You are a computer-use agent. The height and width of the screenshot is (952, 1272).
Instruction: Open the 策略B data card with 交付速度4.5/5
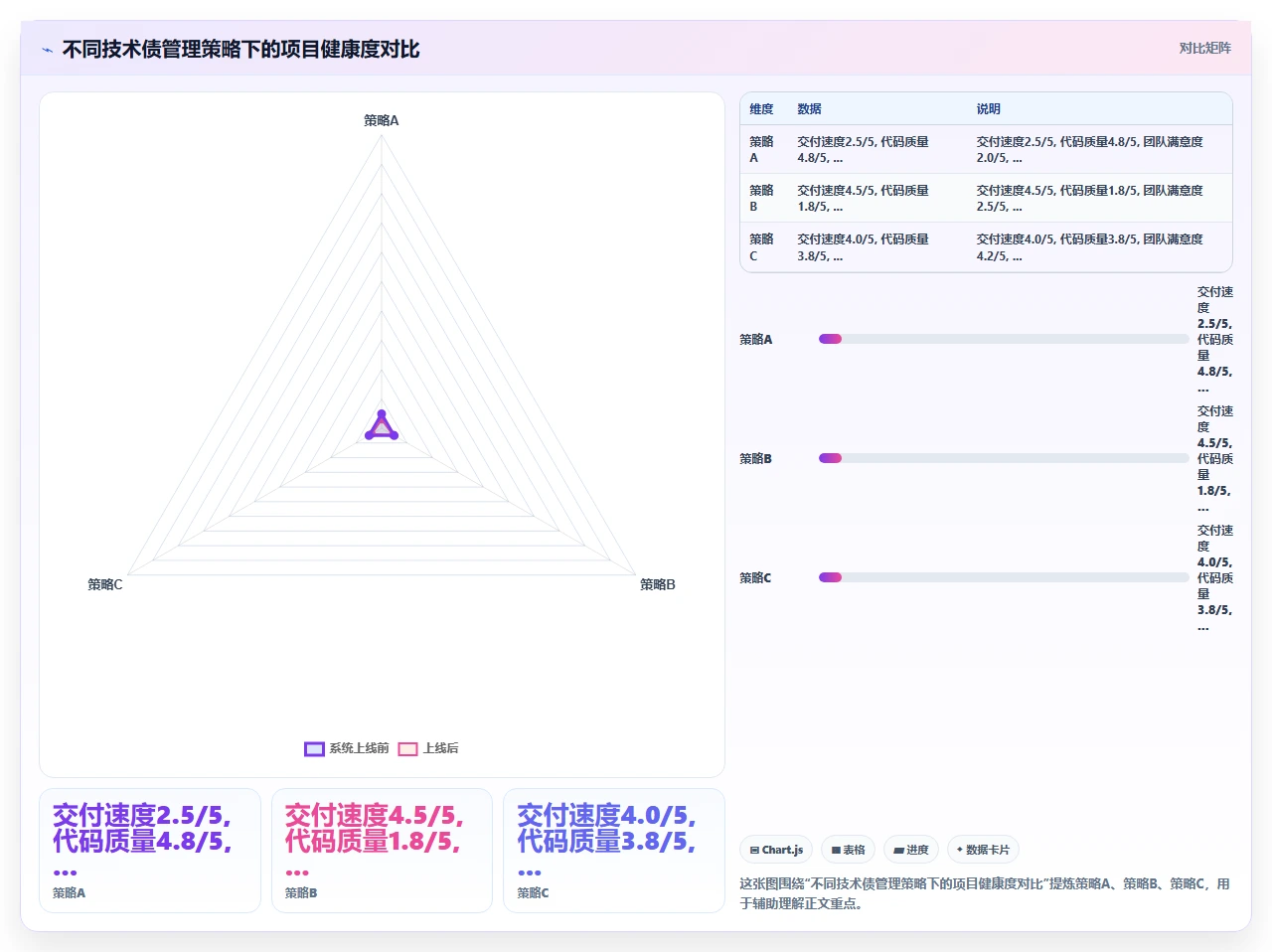[x=382, y=851]
